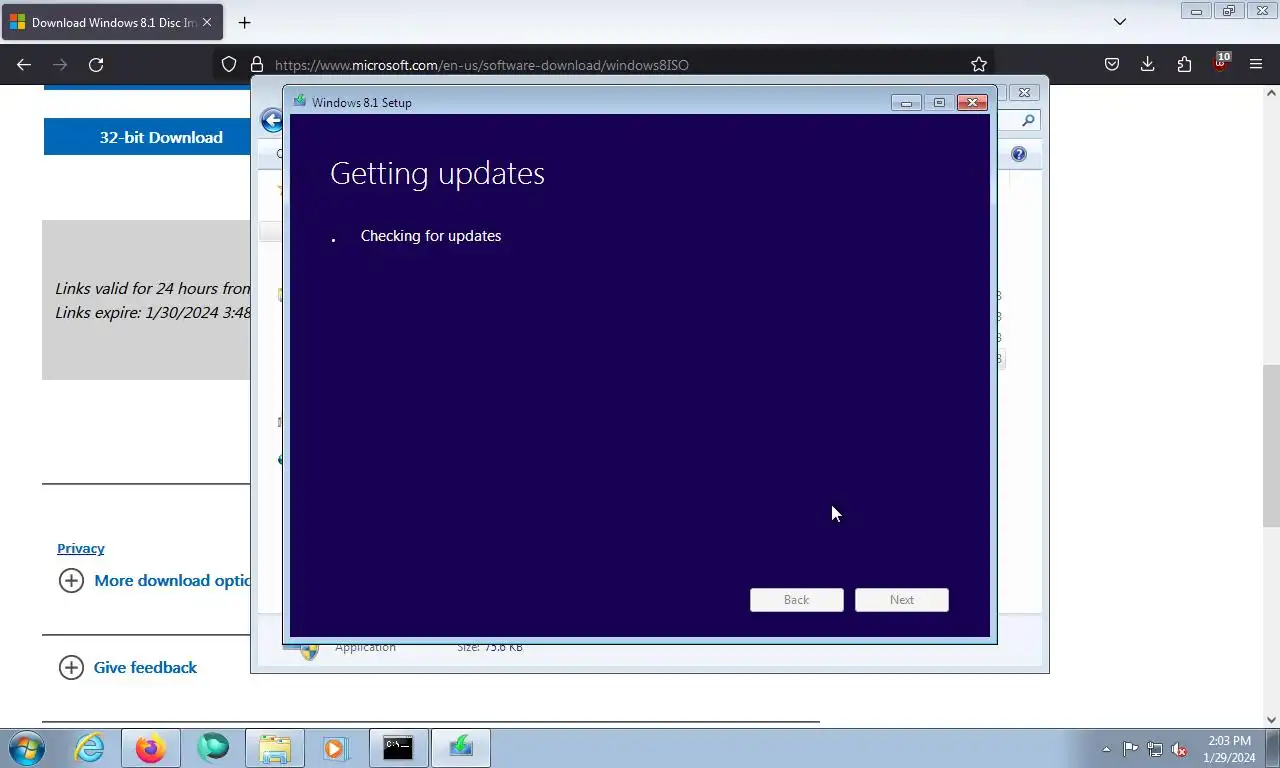Bookmark this page with the star icon
The width and height of the screenshot is (1280, 768).
[x=979, y=64]
